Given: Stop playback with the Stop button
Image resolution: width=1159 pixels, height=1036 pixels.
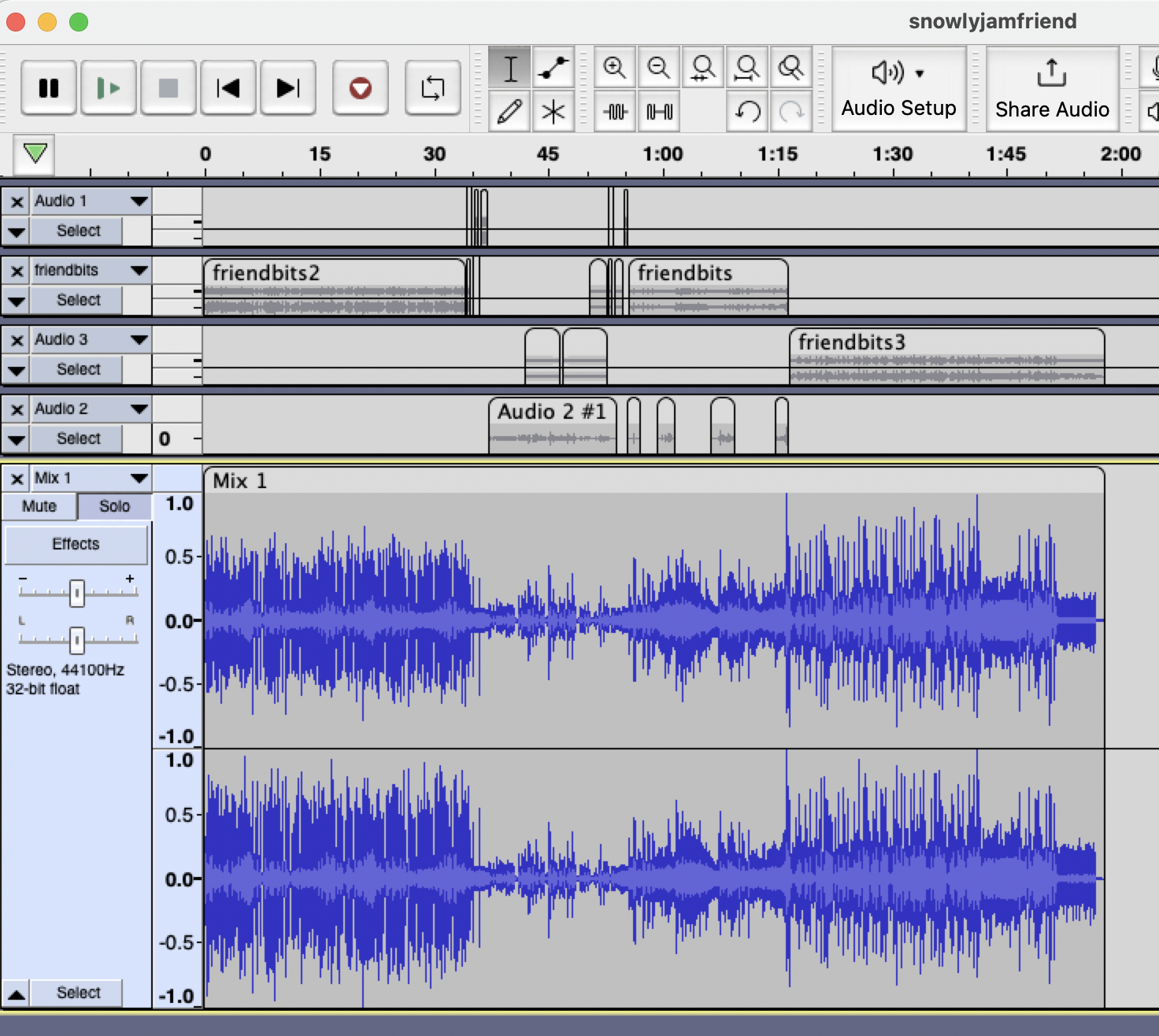Looking at the screenshot, I should (x=168, y=87).
